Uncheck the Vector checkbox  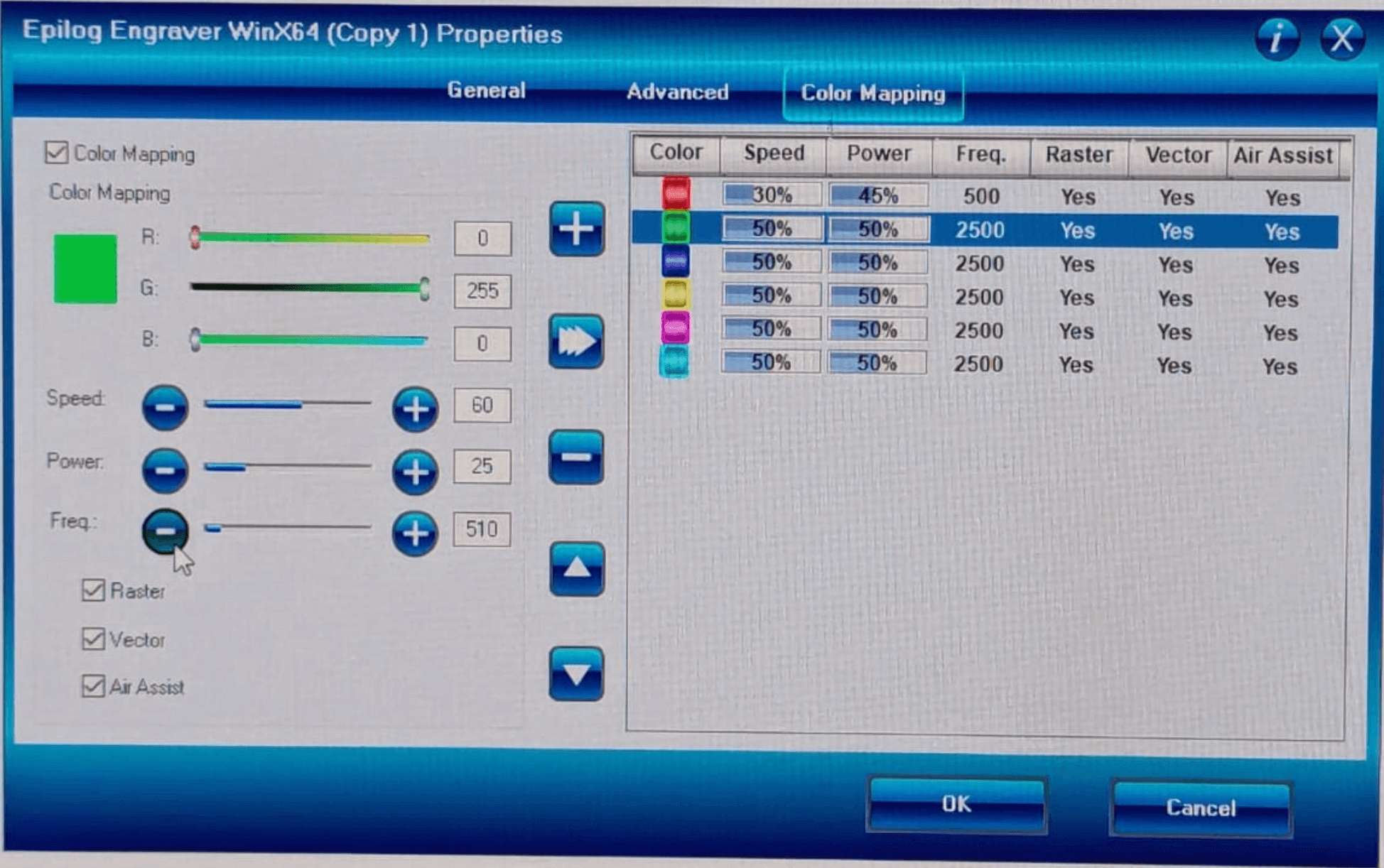(93, 639)
